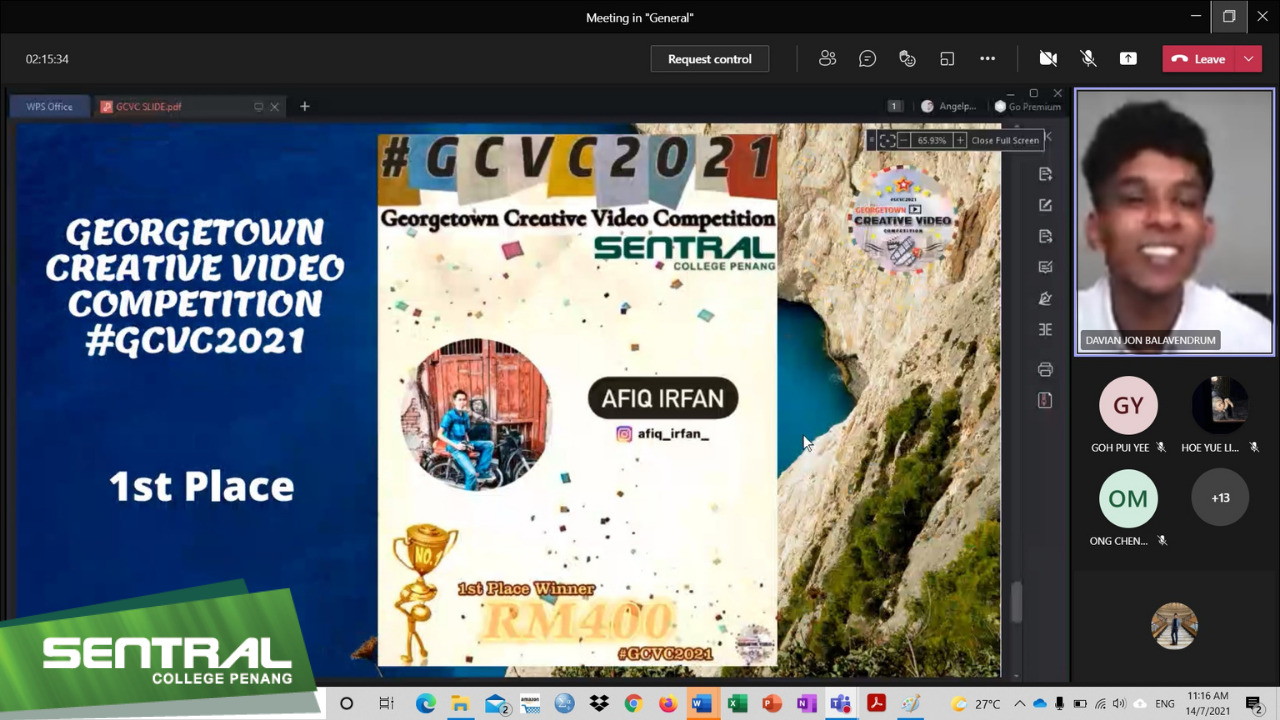Image resolution: width=1280 pixels, height=720 pixels.
Task: Click the 65.93% zoom percentage field
Action: 932,140
